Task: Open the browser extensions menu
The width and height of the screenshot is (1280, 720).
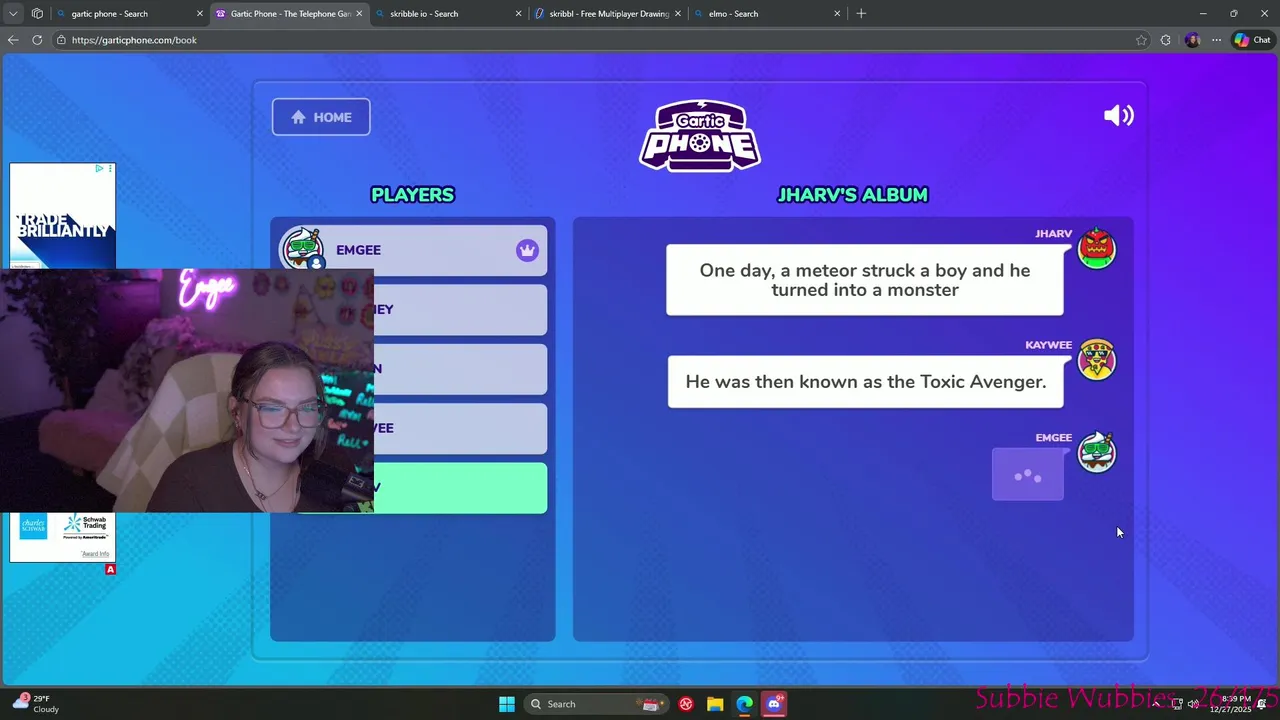Action: click(1166, 40)
